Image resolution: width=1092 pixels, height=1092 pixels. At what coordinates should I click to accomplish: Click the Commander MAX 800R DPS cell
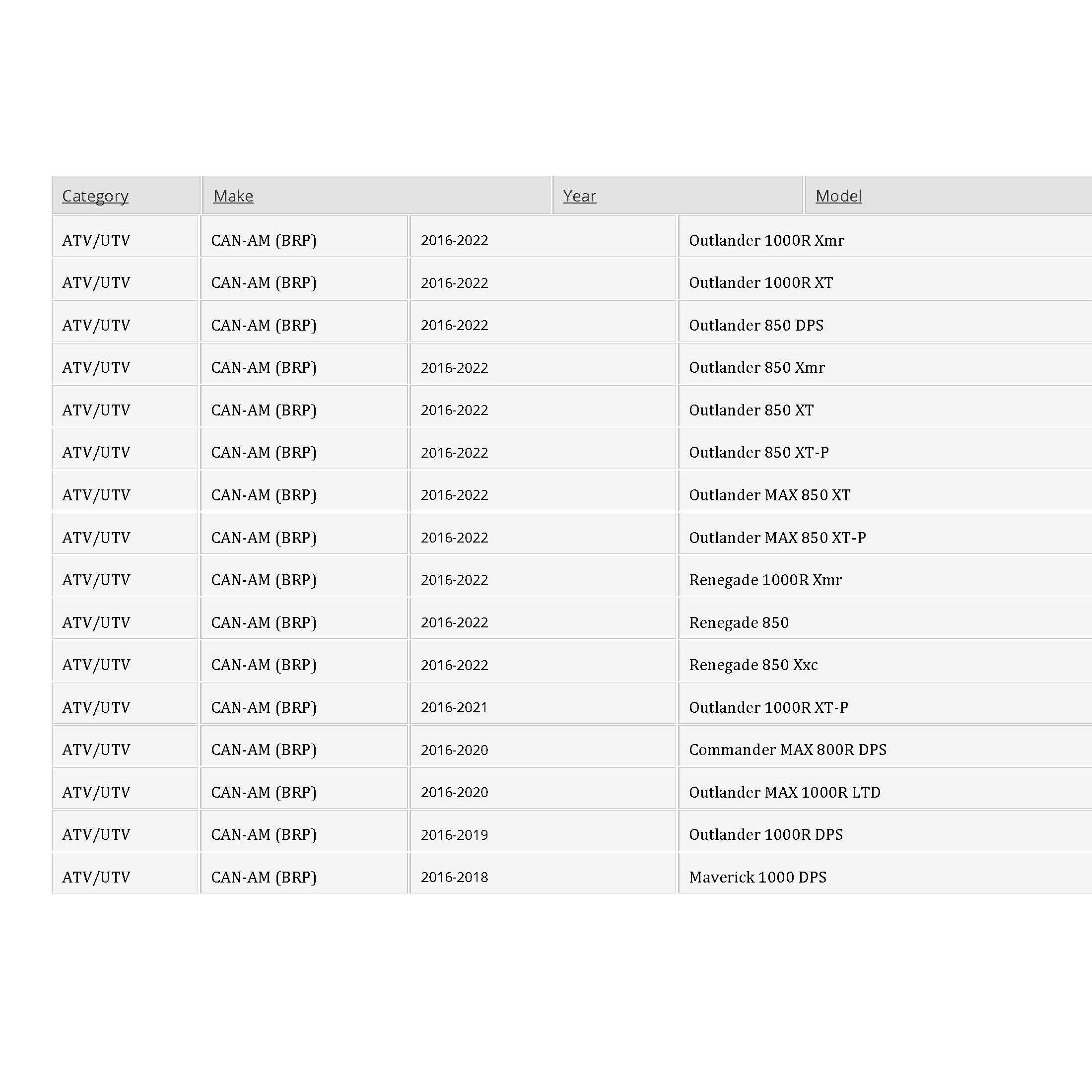885,746
